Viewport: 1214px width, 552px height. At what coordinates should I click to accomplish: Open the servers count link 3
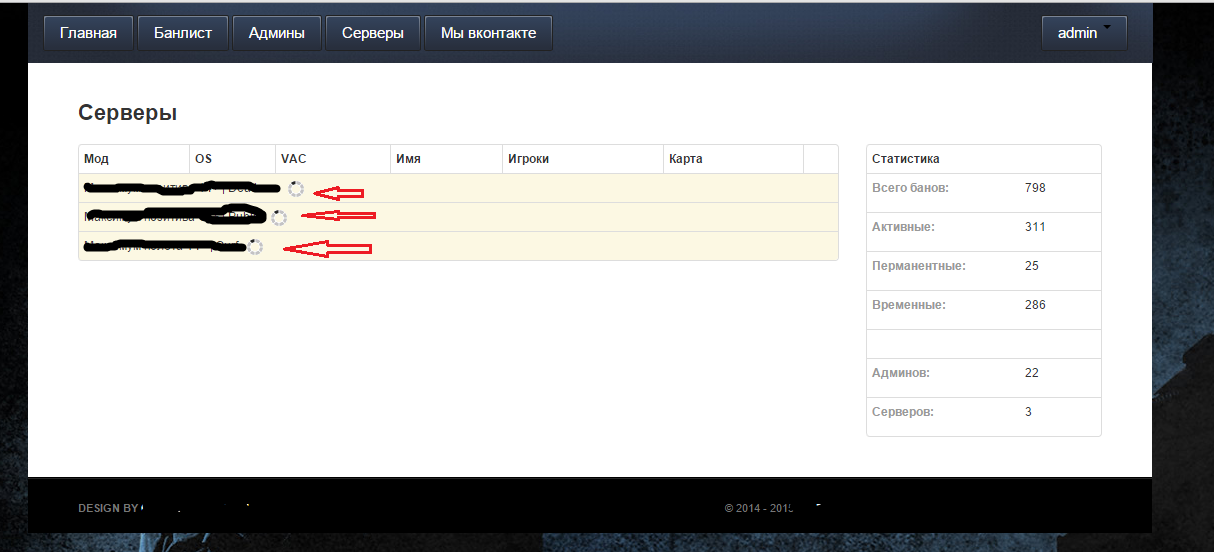pyautogui.click(x=1028, y=412)
